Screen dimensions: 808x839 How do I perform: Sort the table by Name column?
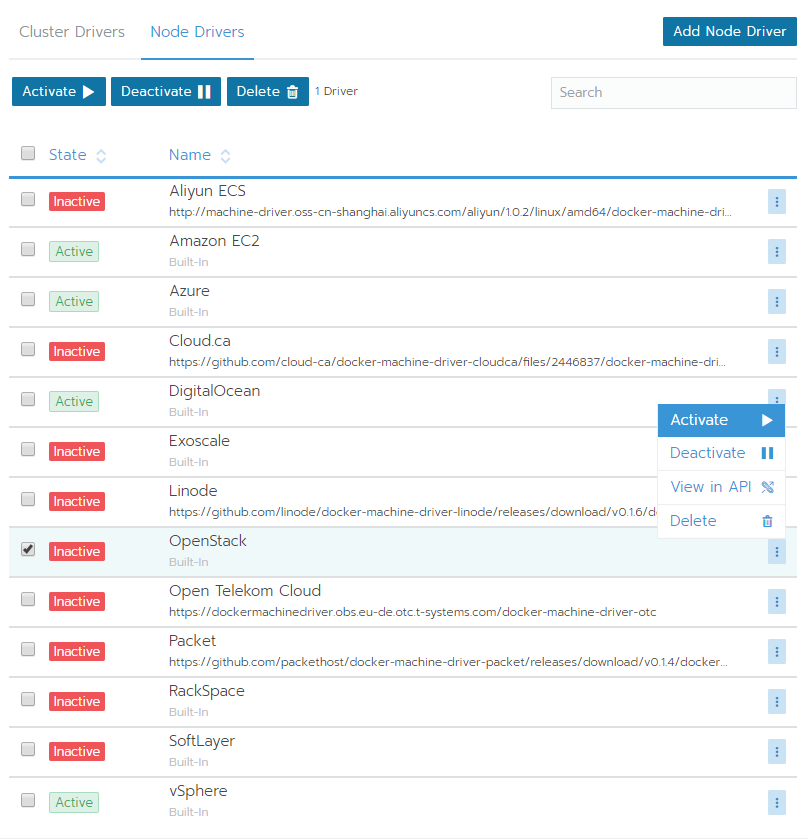pos(199,155)
